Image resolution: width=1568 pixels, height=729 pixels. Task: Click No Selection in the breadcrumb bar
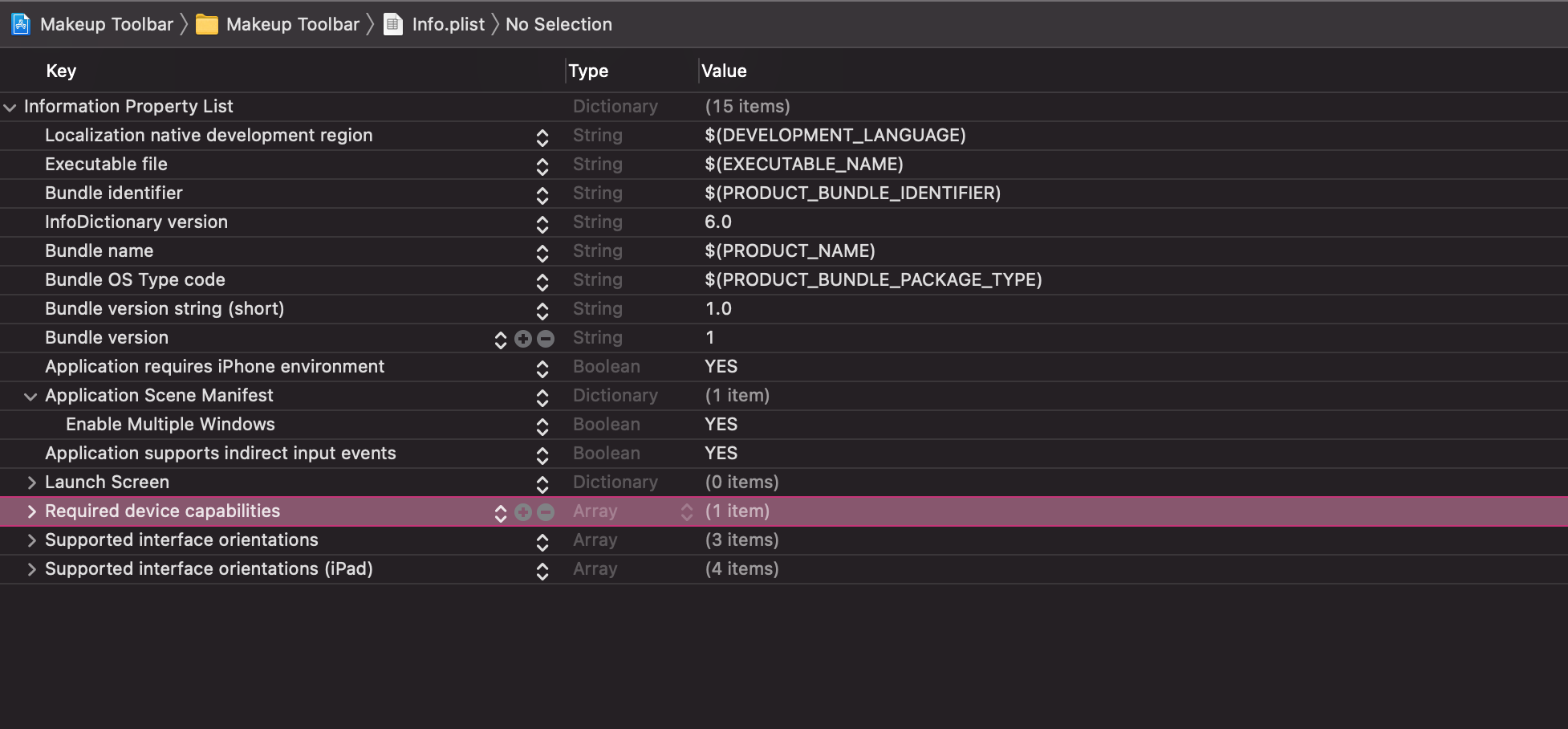[x=559, y=25]
